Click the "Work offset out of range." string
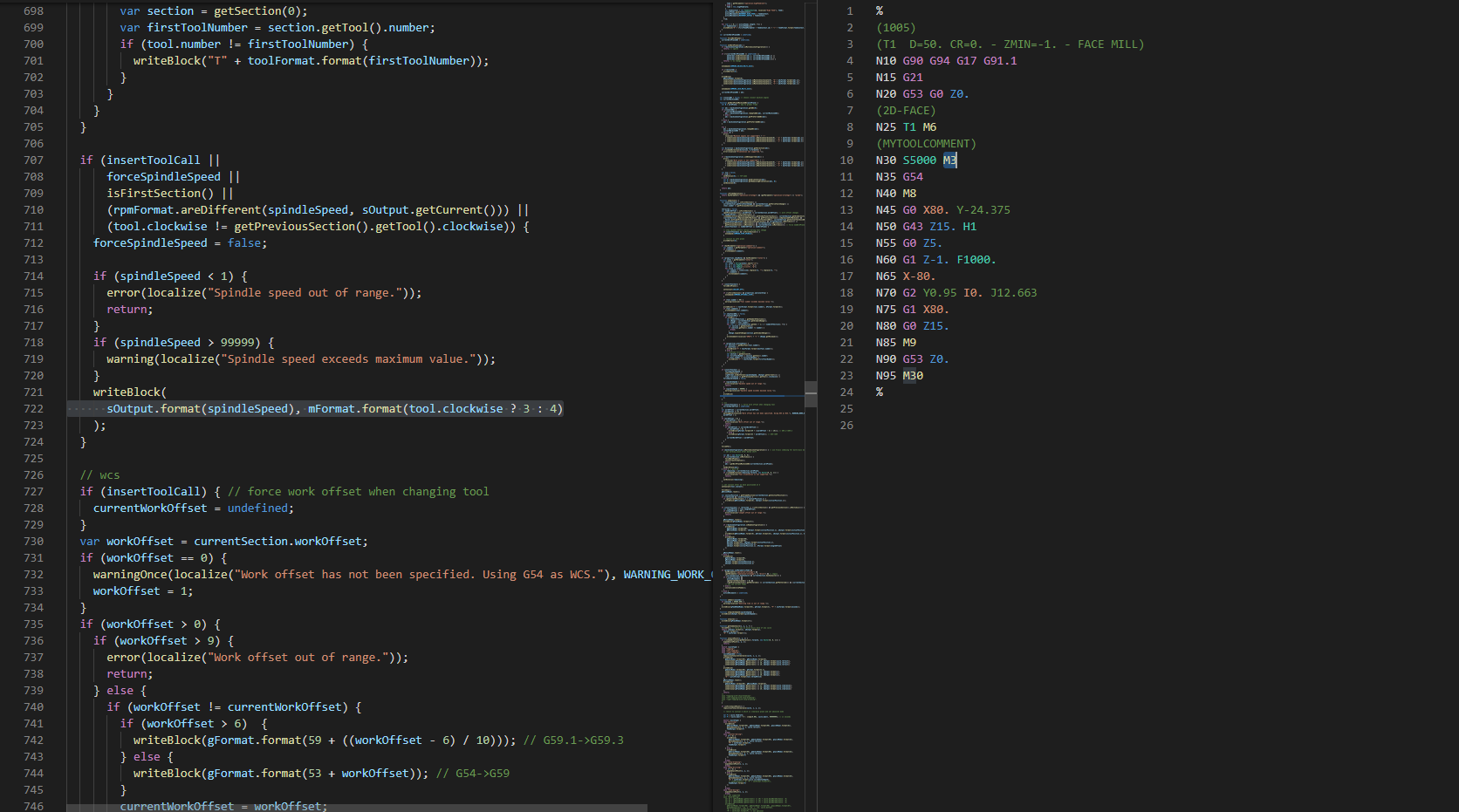The width and height of the screenshot is (1459, 812). coord(298,658)
